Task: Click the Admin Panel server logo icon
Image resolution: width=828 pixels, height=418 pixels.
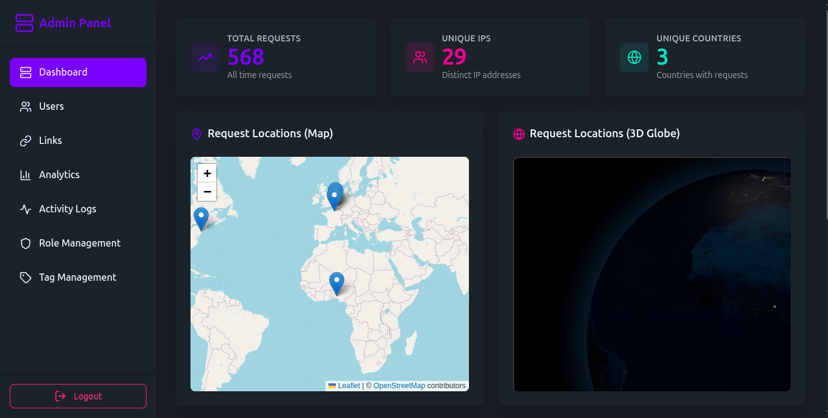Action: pyautogui.click(x=24, y=23)
